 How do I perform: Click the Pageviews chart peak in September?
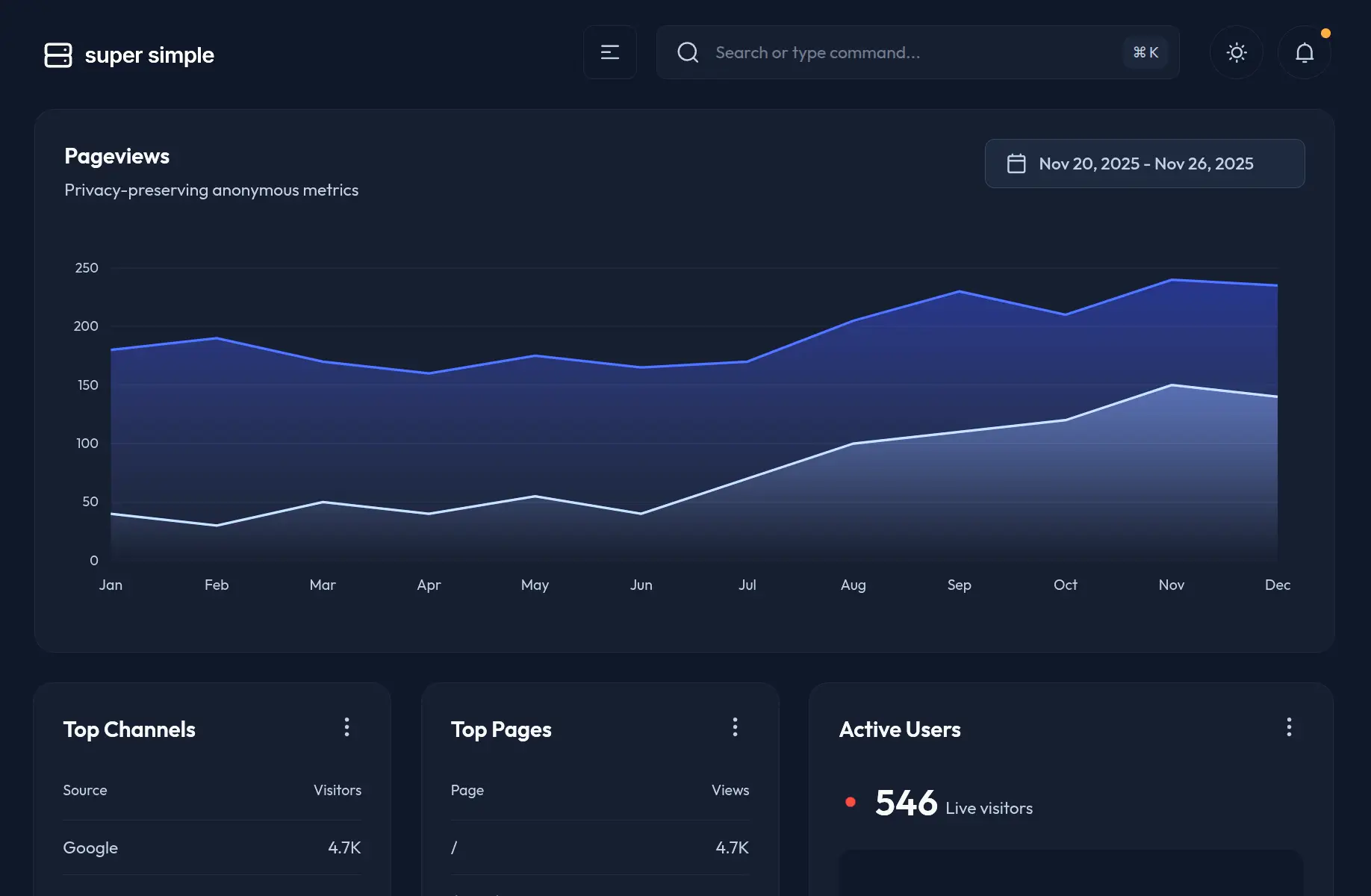tap(959, 291)
